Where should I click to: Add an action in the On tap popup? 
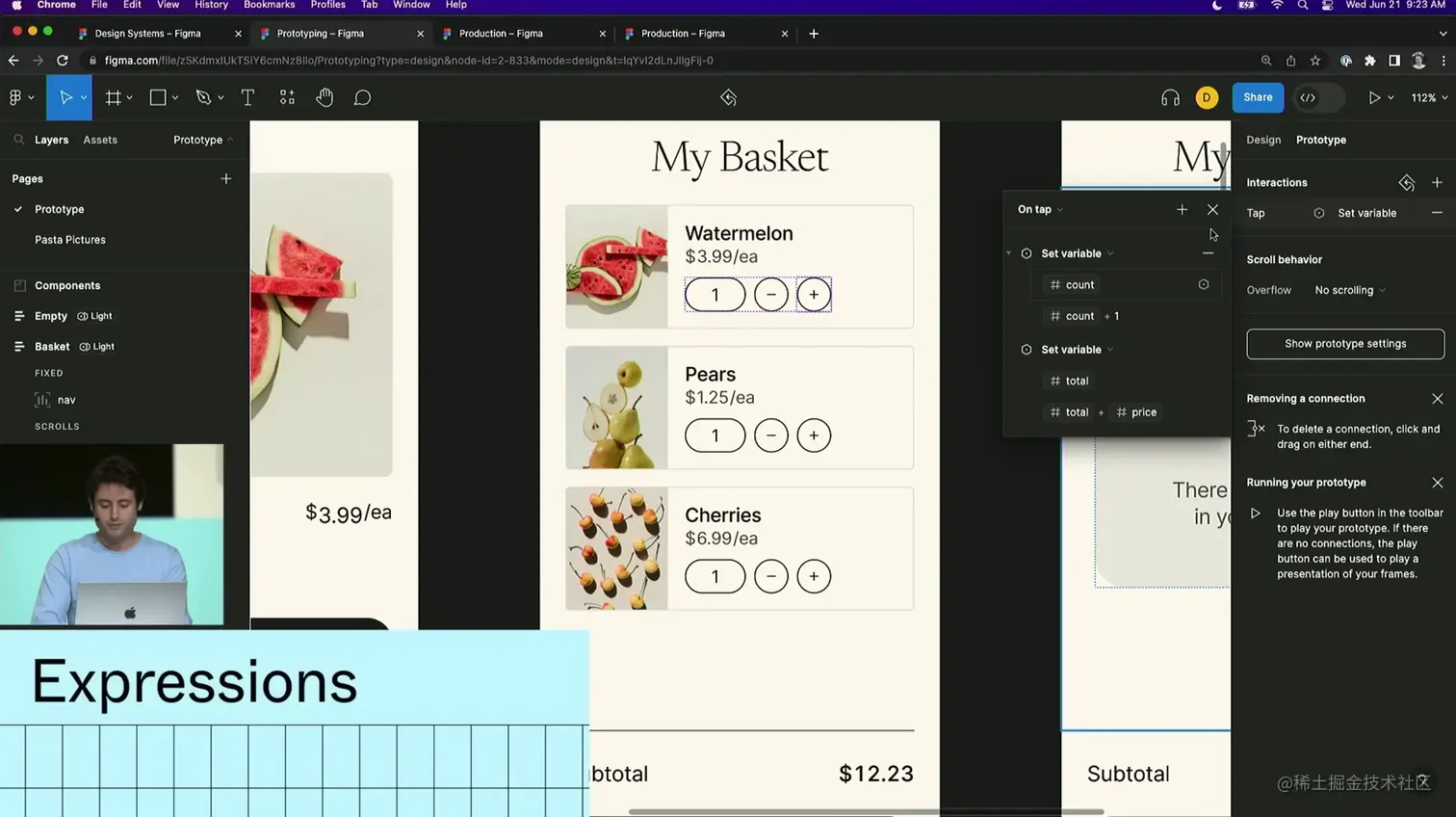[1182, 209]
